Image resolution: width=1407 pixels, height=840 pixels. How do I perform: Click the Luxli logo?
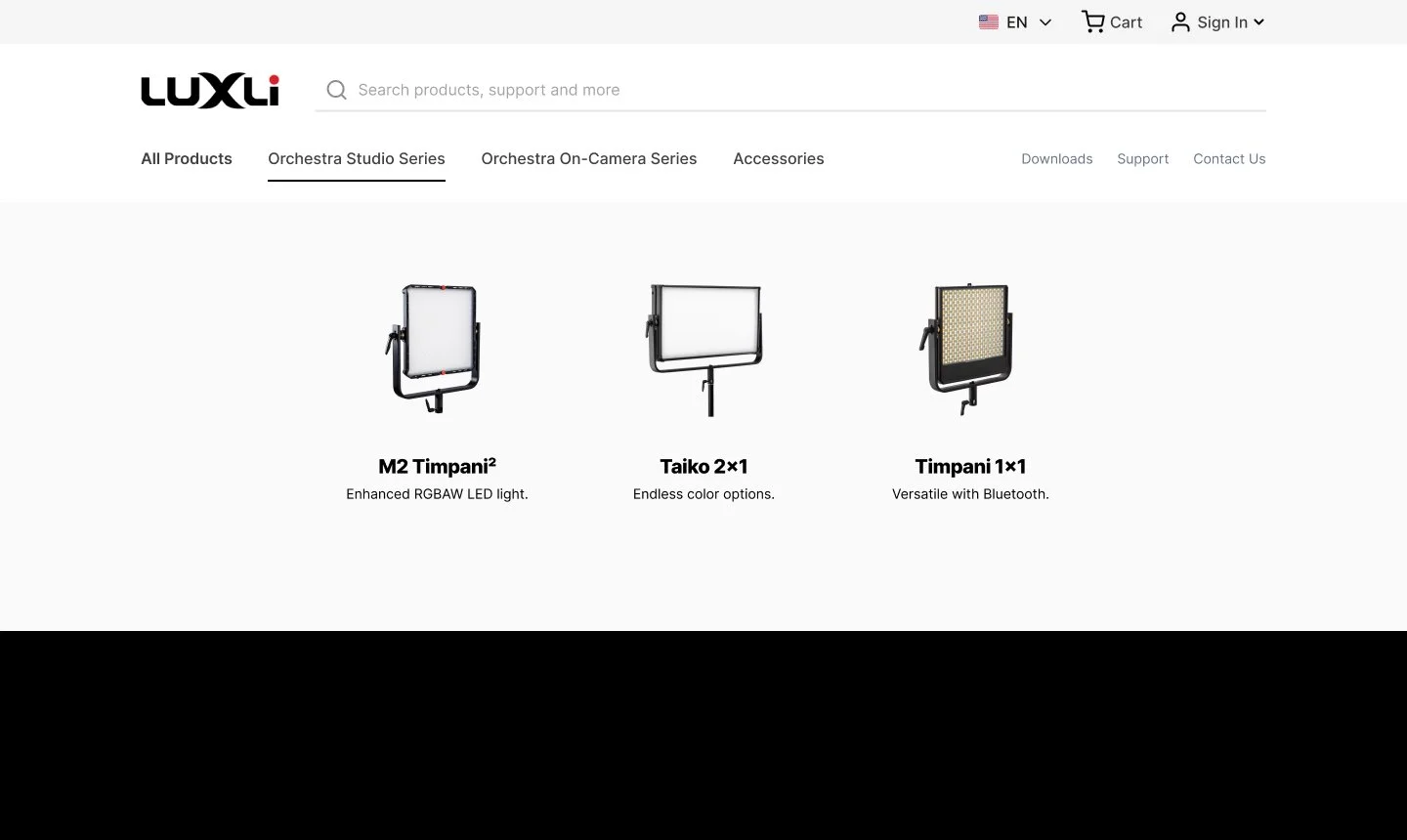[210, 91]
